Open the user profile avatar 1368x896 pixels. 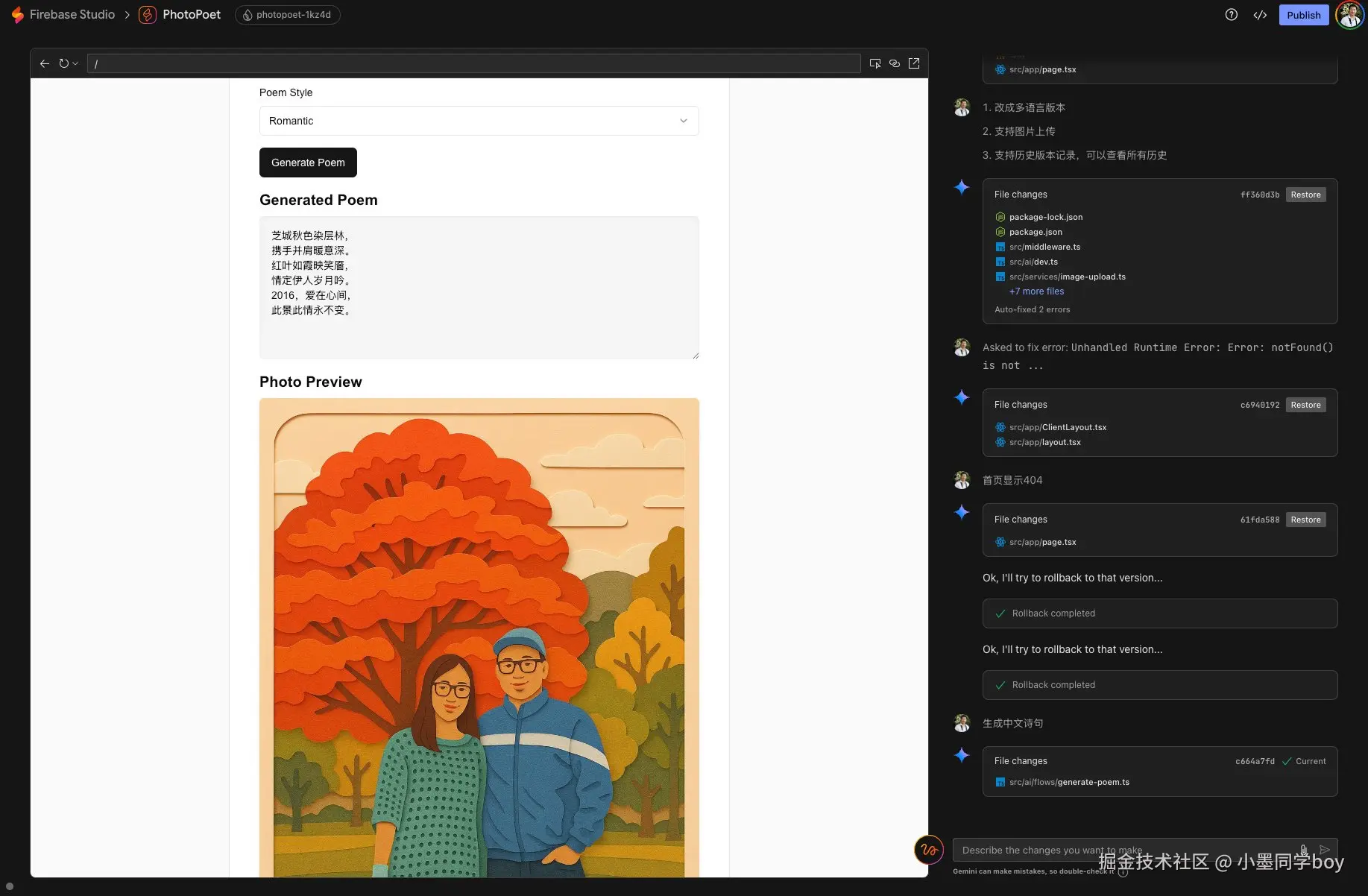1350,15
